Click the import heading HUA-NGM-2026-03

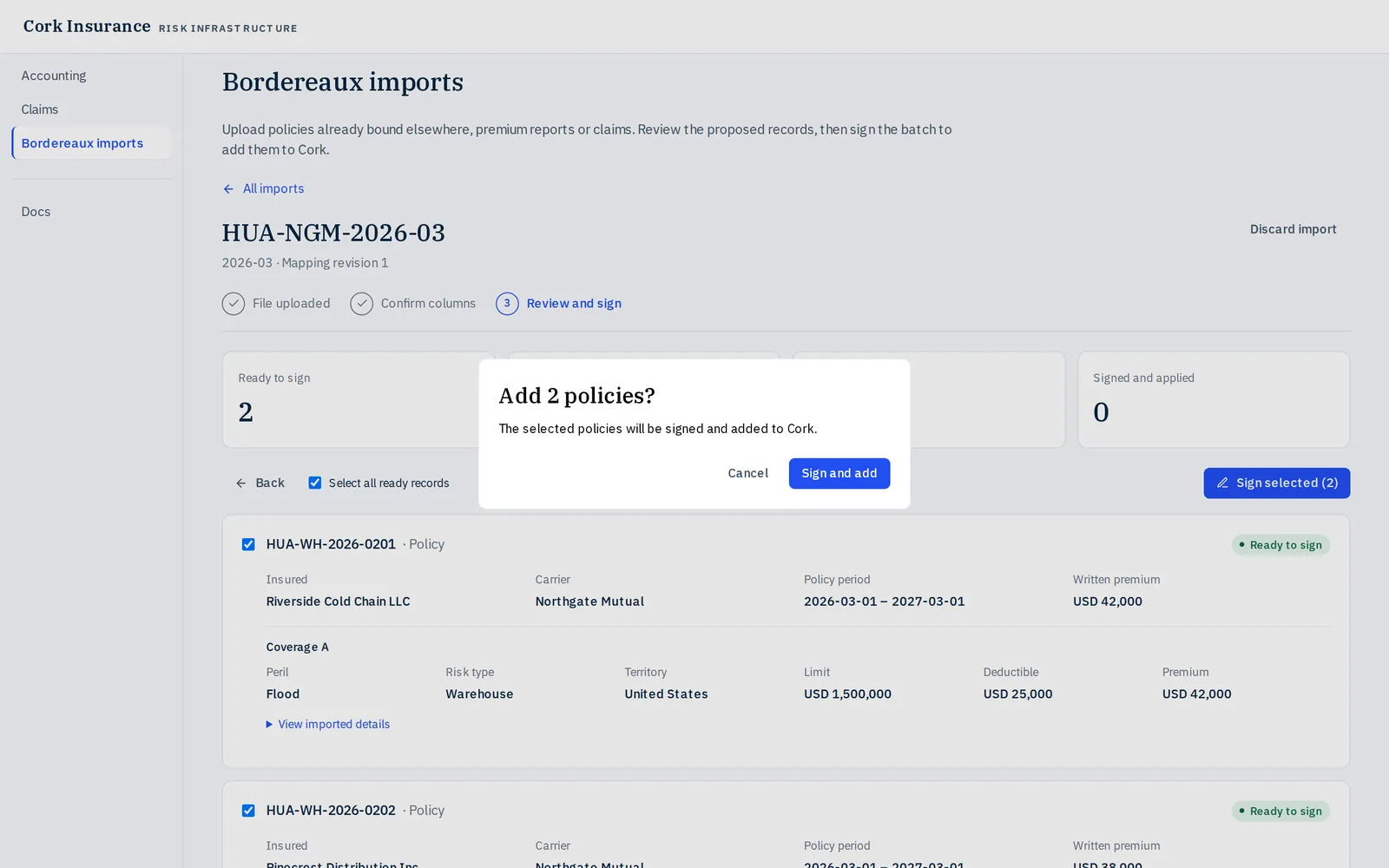333,233
